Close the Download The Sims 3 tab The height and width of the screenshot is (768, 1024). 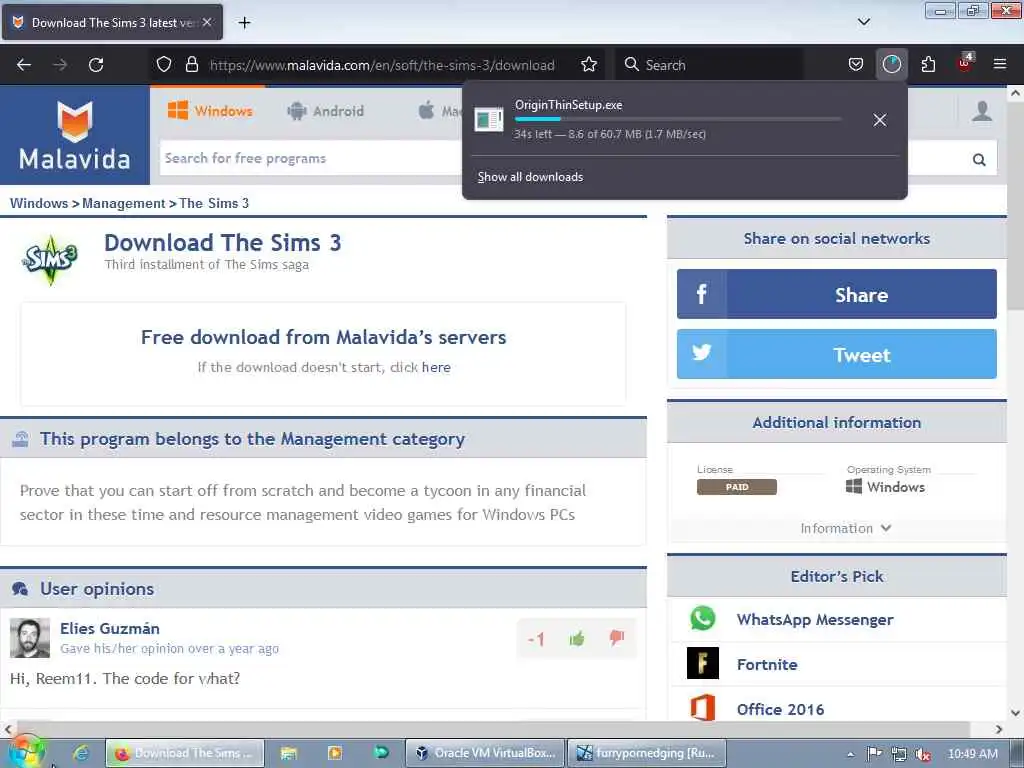click(x=207, y=22)
